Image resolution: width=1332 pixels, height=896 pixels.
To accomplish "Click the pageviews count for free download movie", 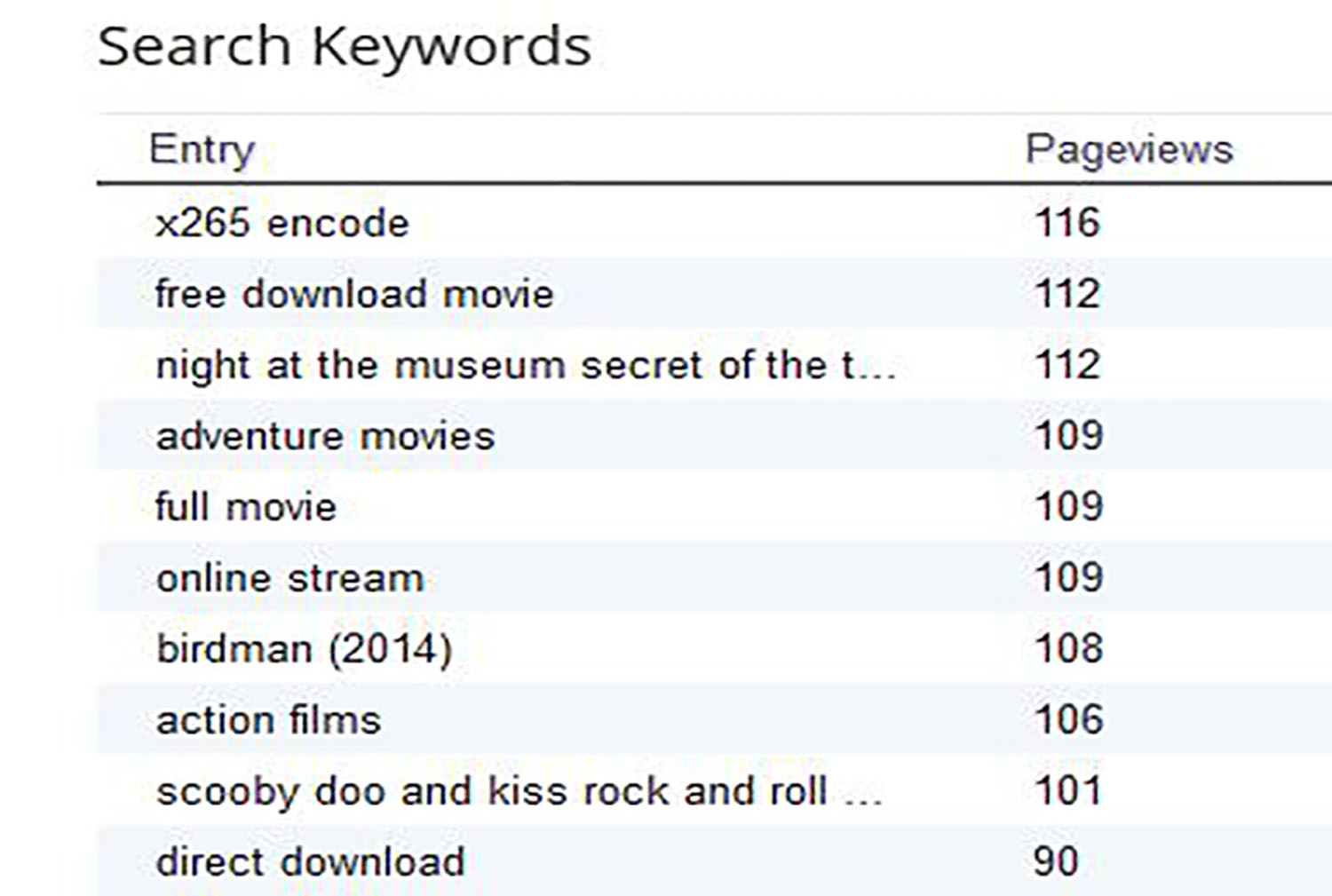I will point(1067,294).
